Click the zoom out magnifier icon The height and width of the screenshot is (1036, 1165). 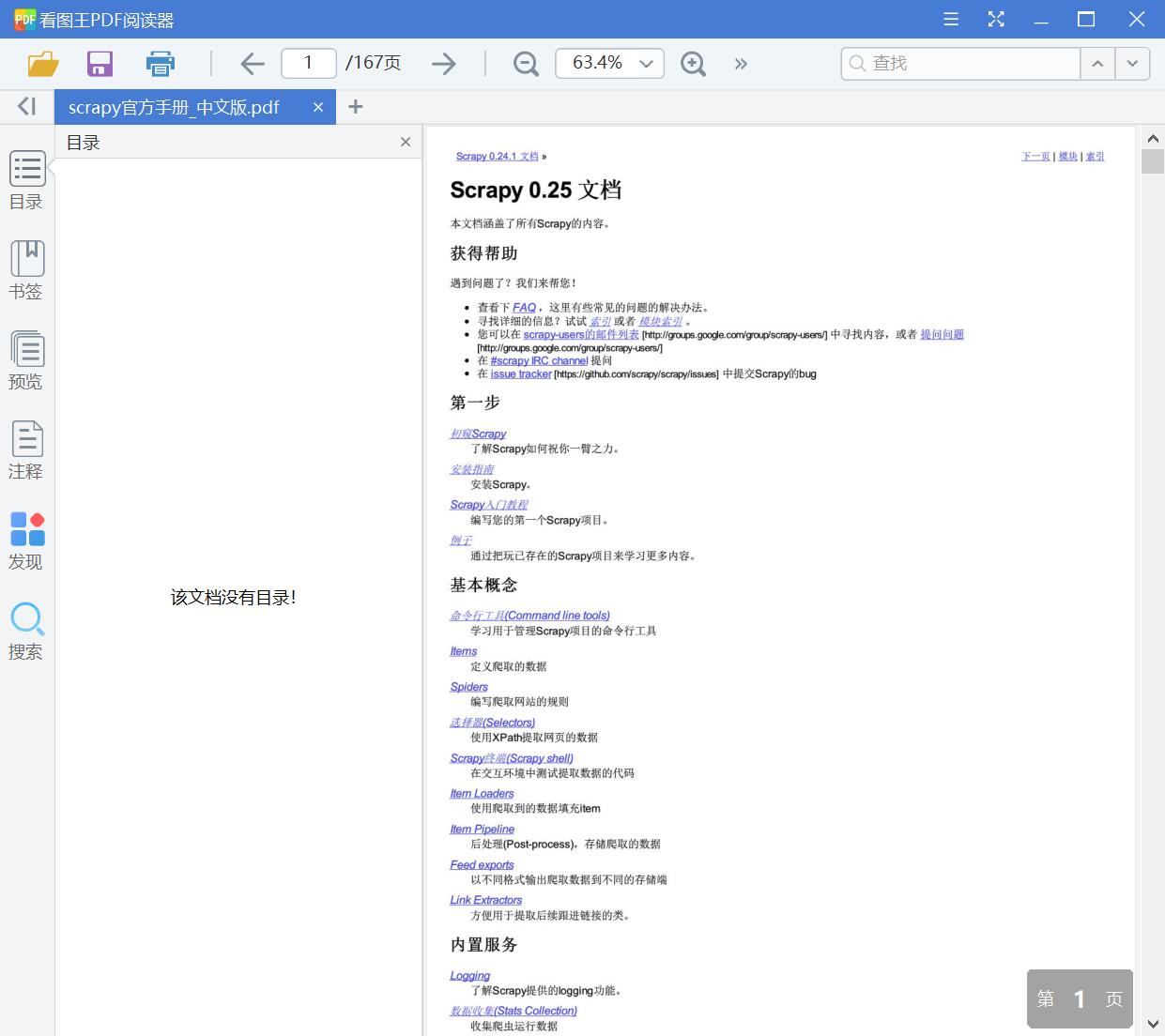coord(526,64)
